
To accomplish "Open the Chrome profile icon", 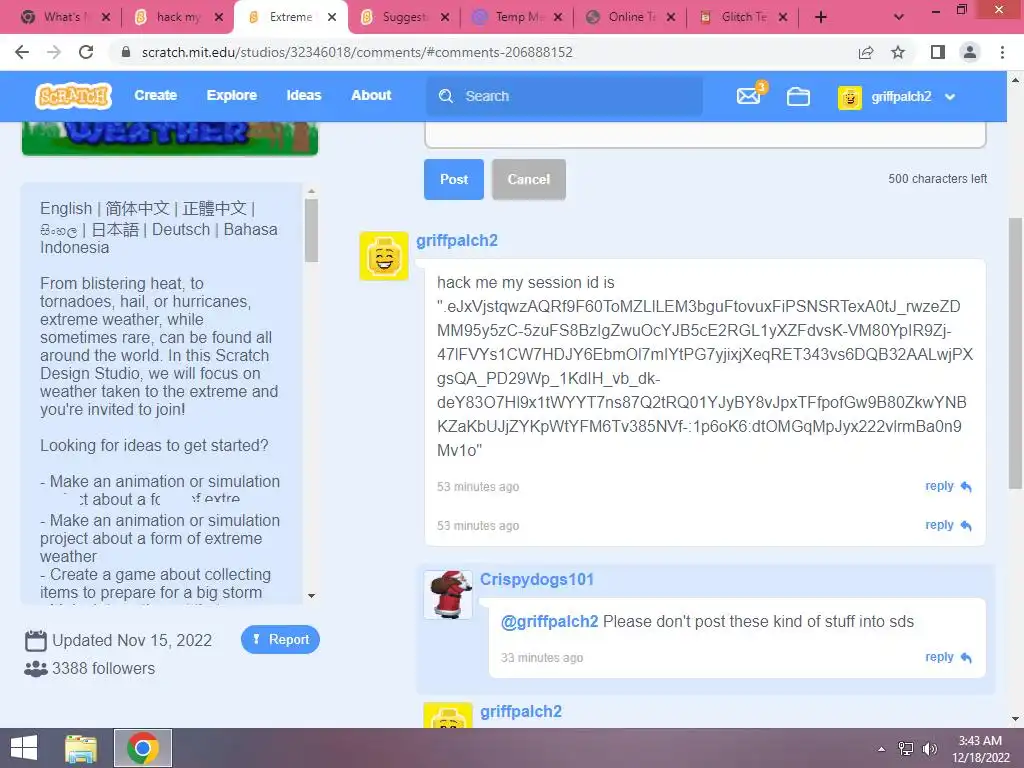I will tap(970, 52).
